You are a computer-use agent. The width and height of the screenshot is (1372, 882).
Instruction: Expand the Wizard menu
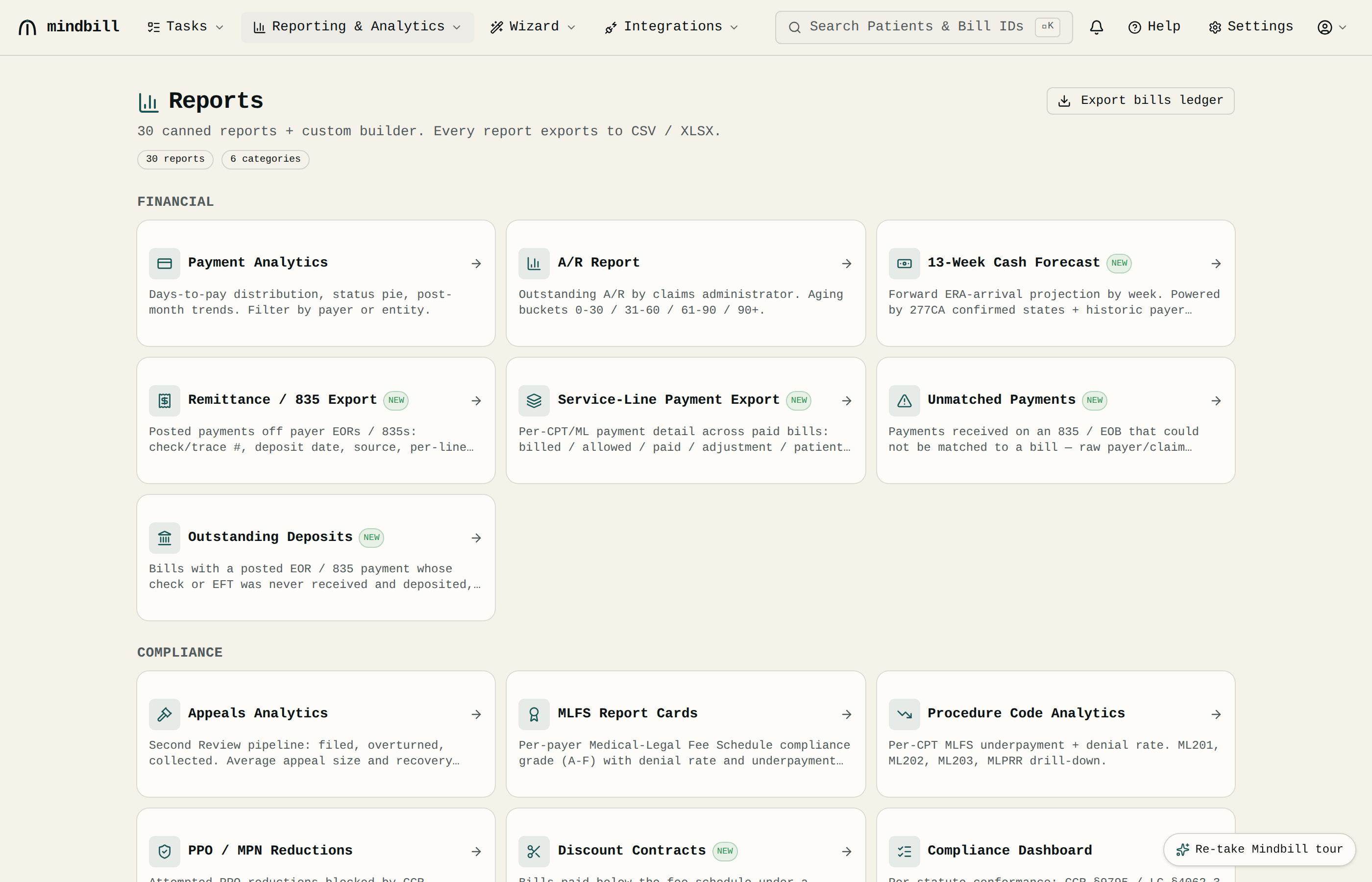coord(533,27)
